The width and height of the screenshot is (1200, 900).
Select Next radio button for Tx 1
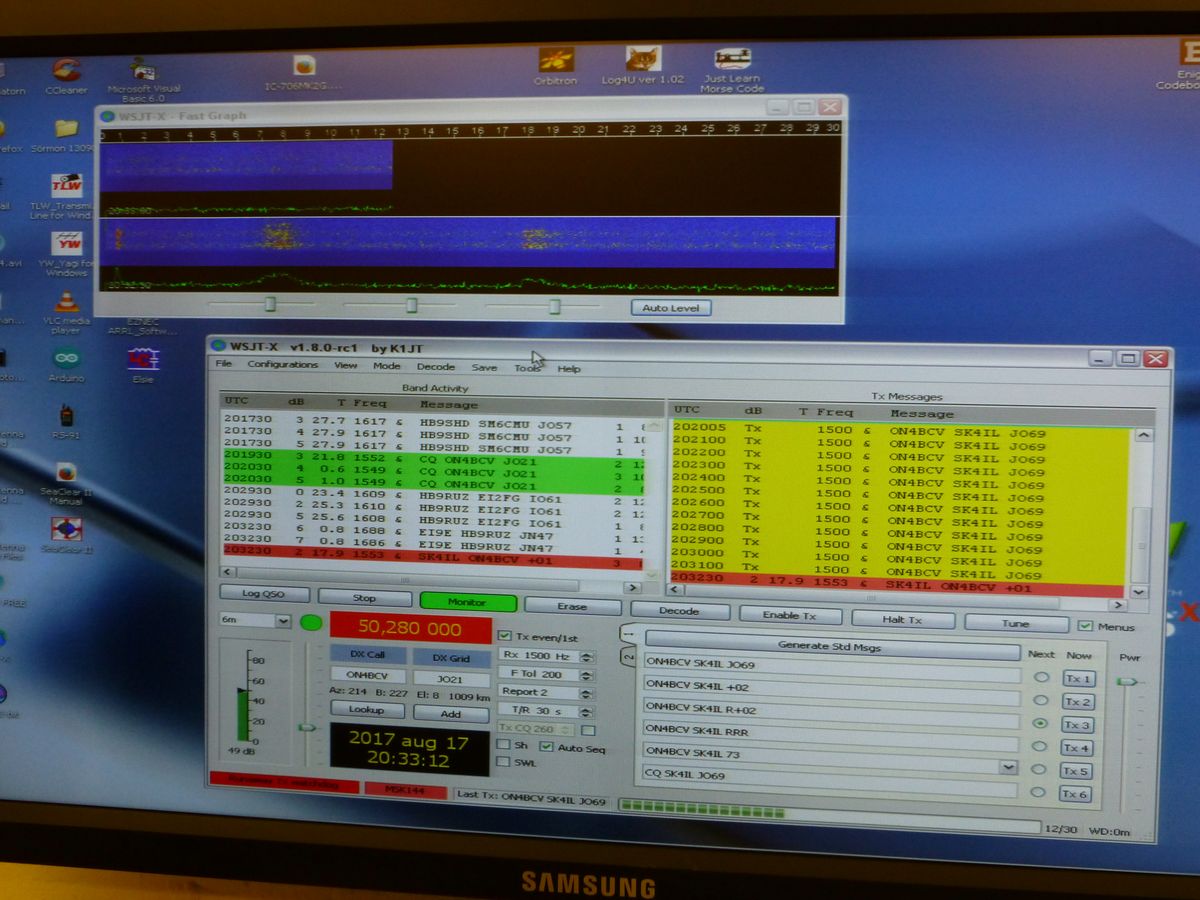tap(1041, 677)
